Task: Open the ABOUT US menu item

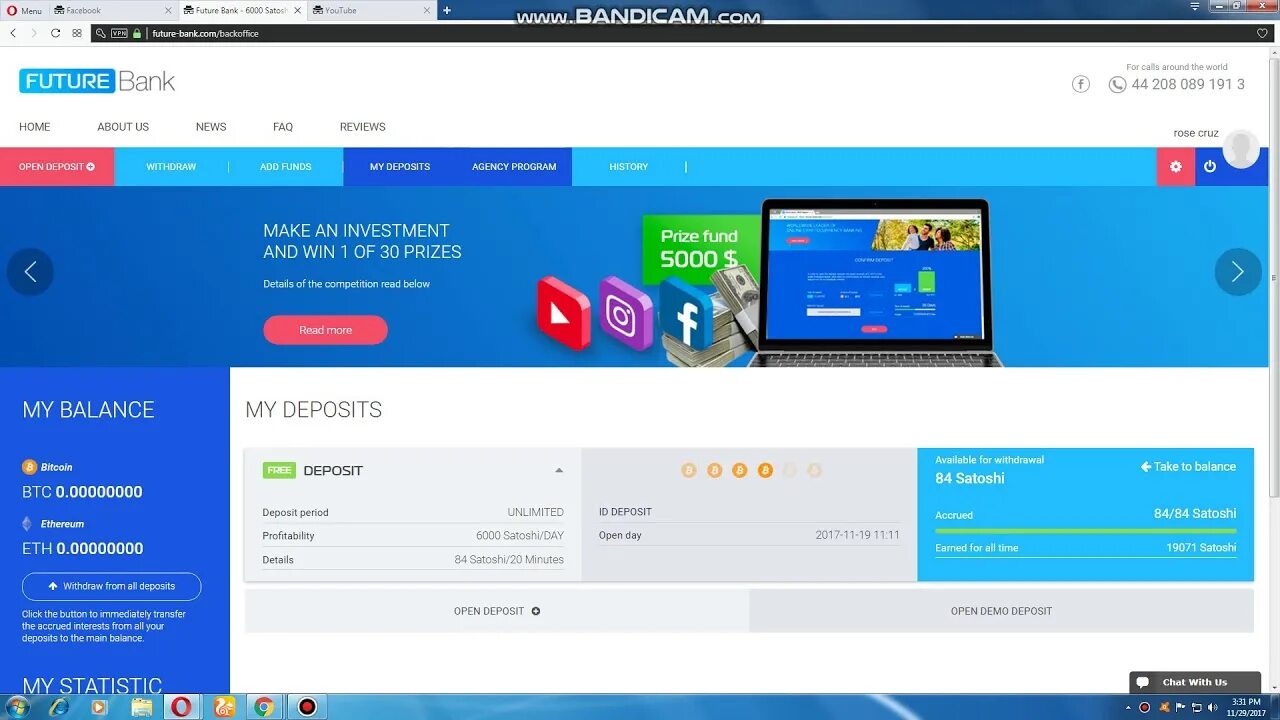Action: coord(123,127)
